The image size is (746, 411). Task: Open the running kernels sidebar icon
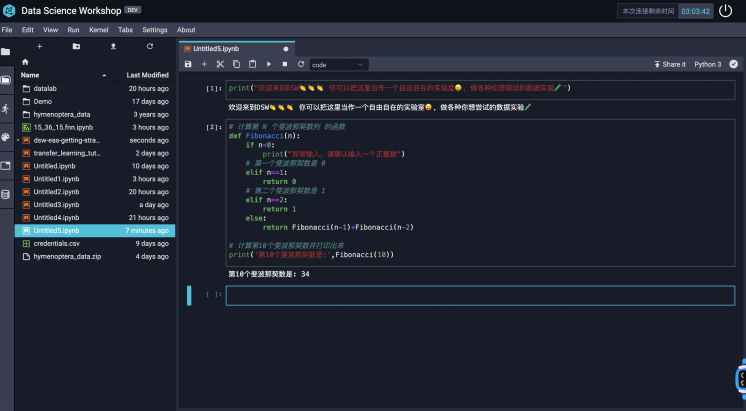(x=6, y=109)
